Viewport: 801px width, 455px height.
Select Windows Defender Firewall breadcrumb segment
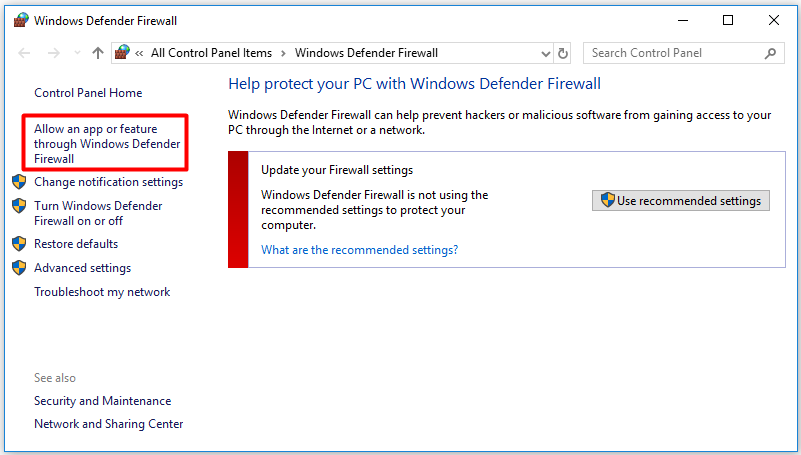[x=366, y=53]
